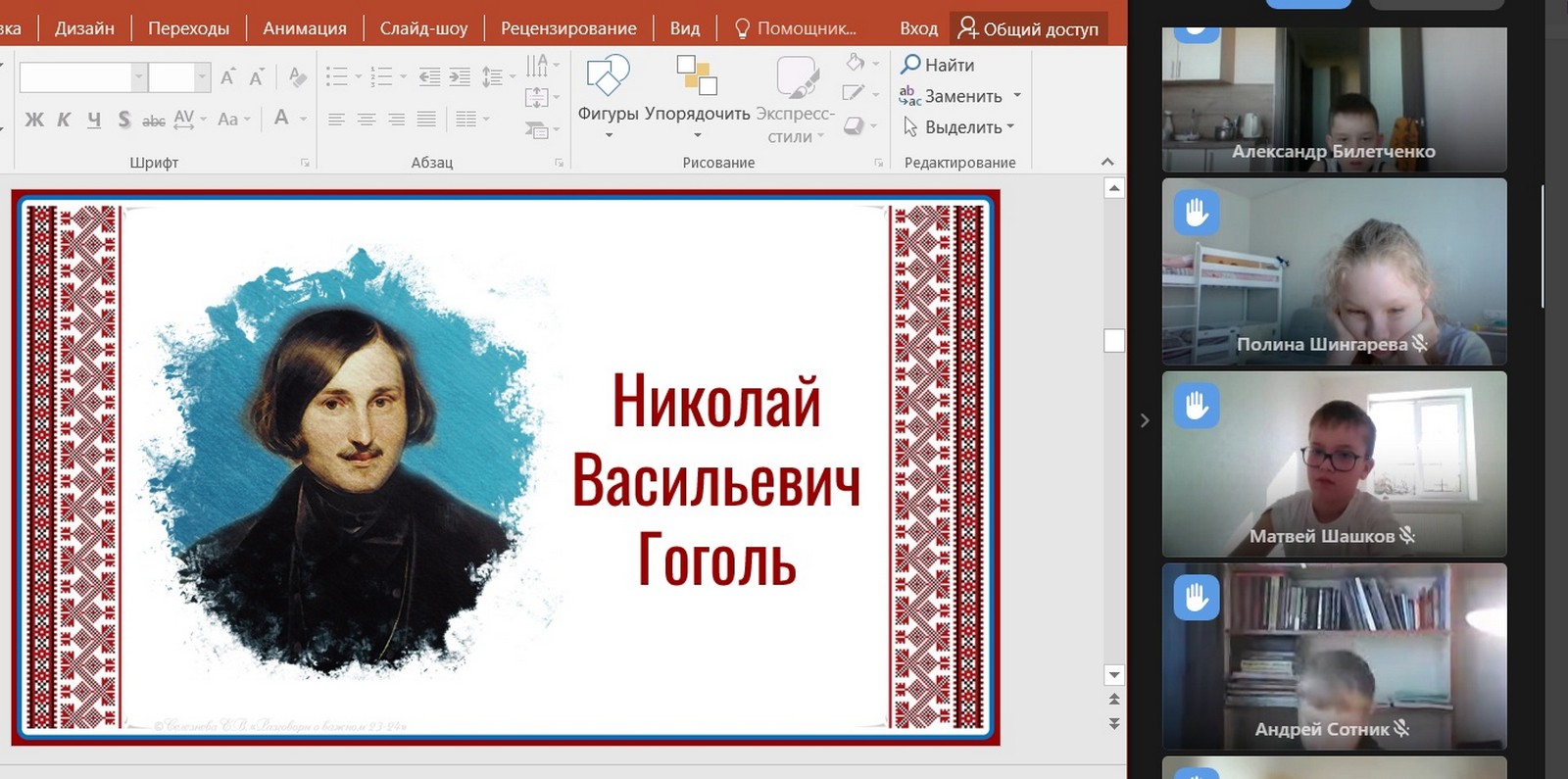The height and width of the screenshot is (779, 1568).
Task: Decrease font size with small A icon
Action: 257,77
